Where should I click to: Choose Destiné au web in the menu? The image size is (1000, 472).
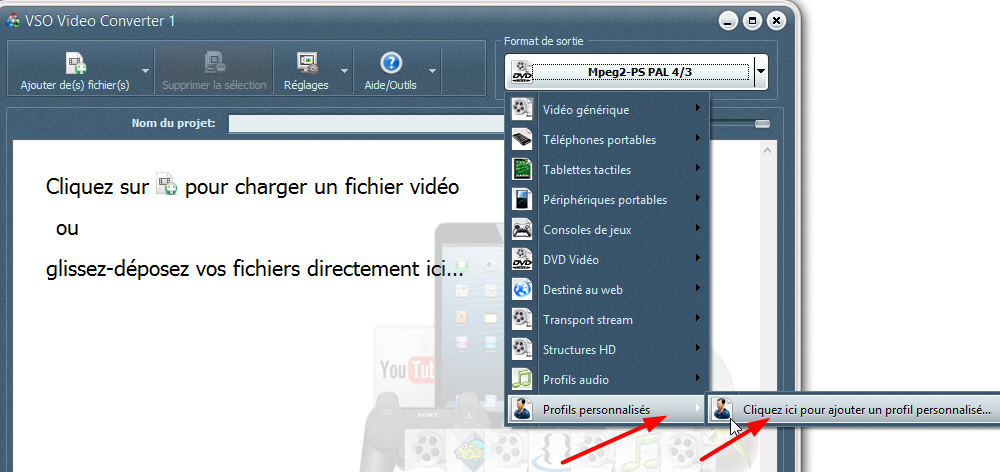(608, 290)
